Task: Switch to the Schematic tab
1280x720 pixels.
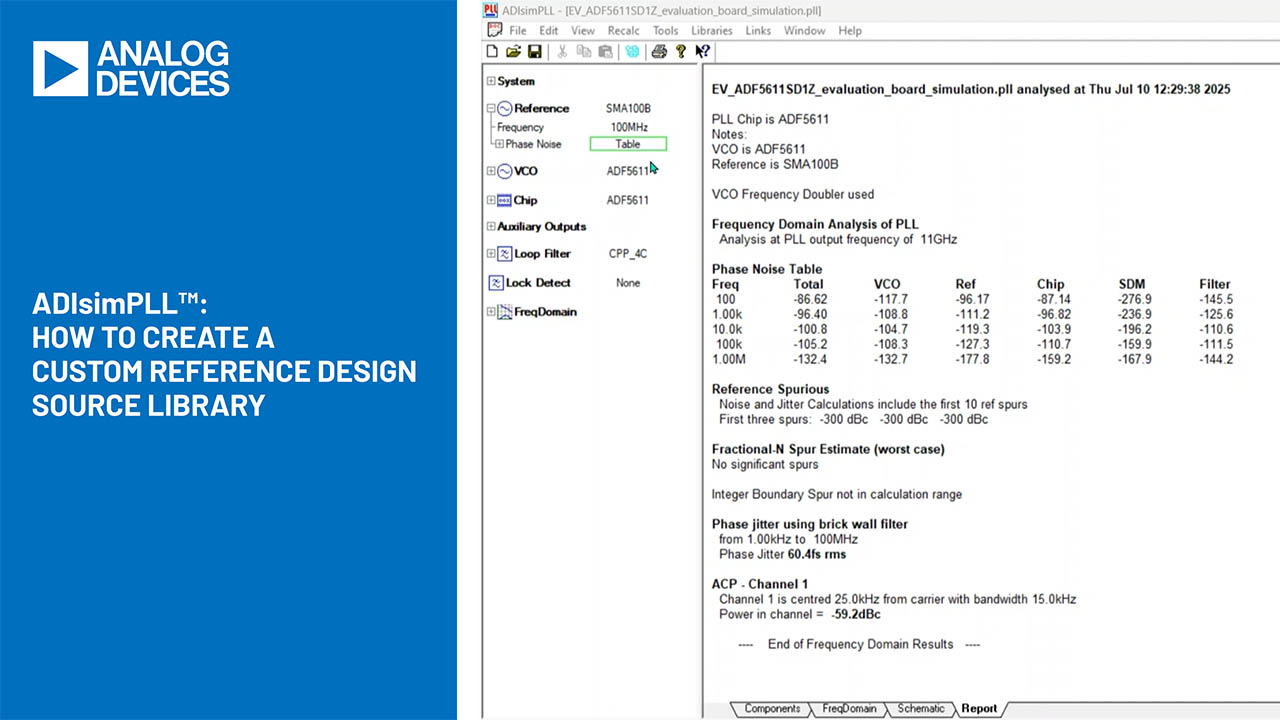Action: [920, 708]
